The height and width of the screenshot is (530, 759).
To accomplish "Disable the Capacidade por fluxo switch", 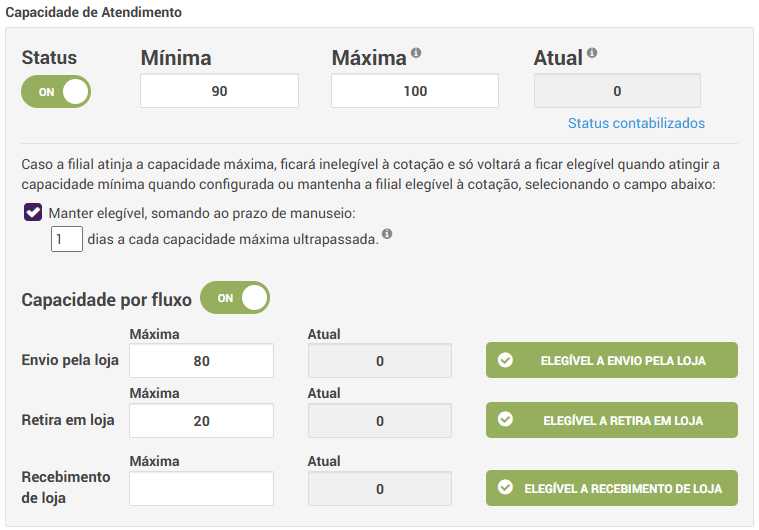I will (235, 298).
